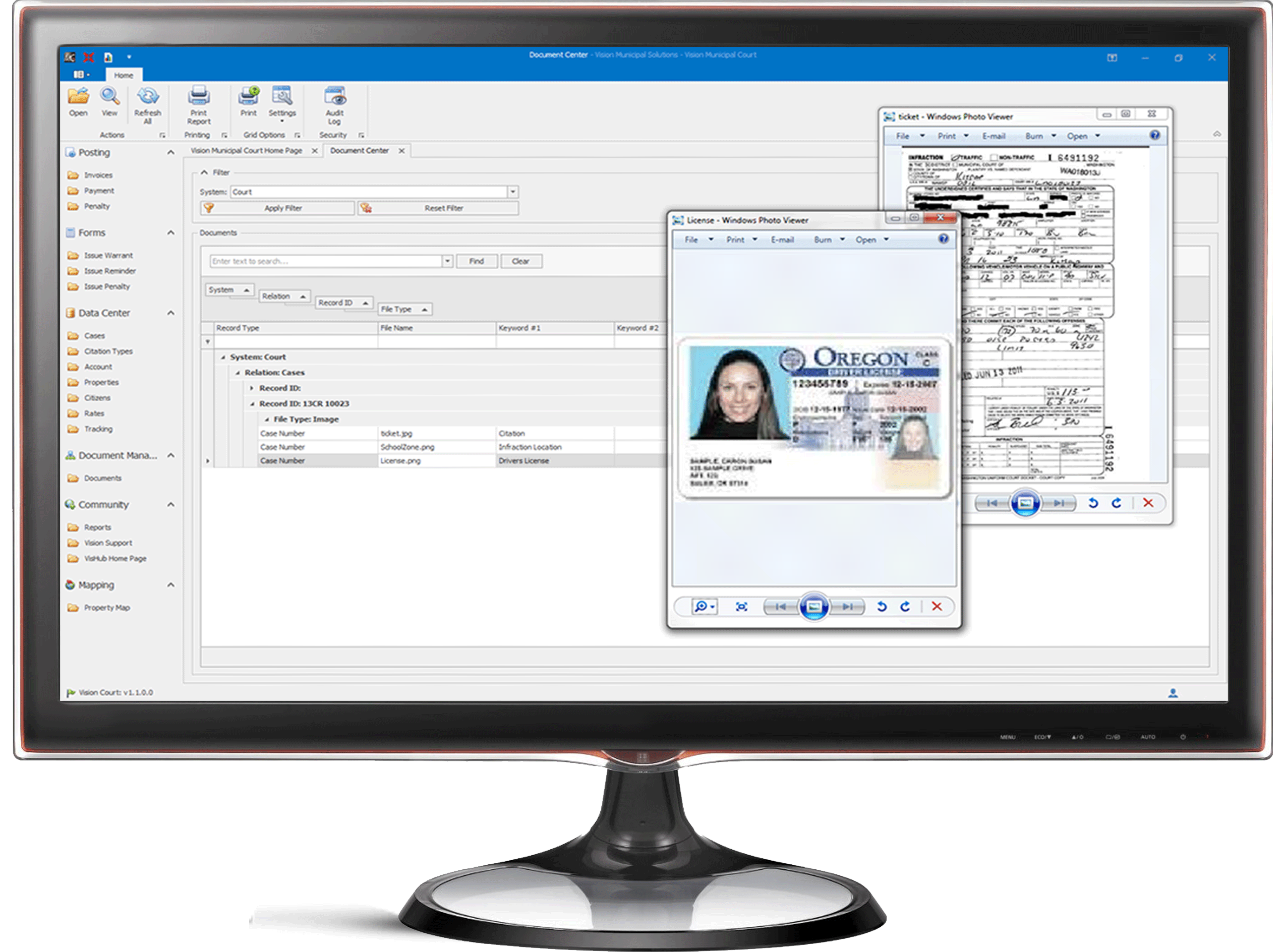The image size is (1283, 952).
Task: Go to previous image in License viewer
Action: pyautogui.click(x=781, y=606)
